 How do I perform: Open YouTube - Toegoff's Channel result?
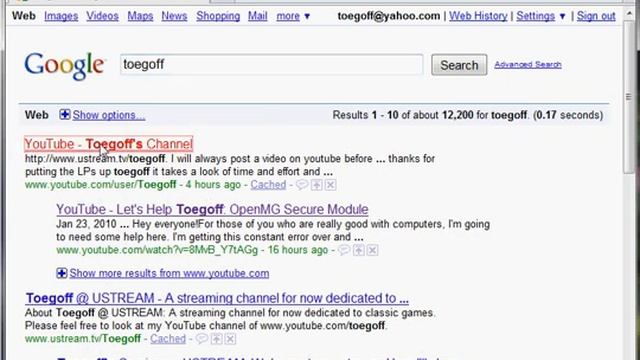pos(109,144)
